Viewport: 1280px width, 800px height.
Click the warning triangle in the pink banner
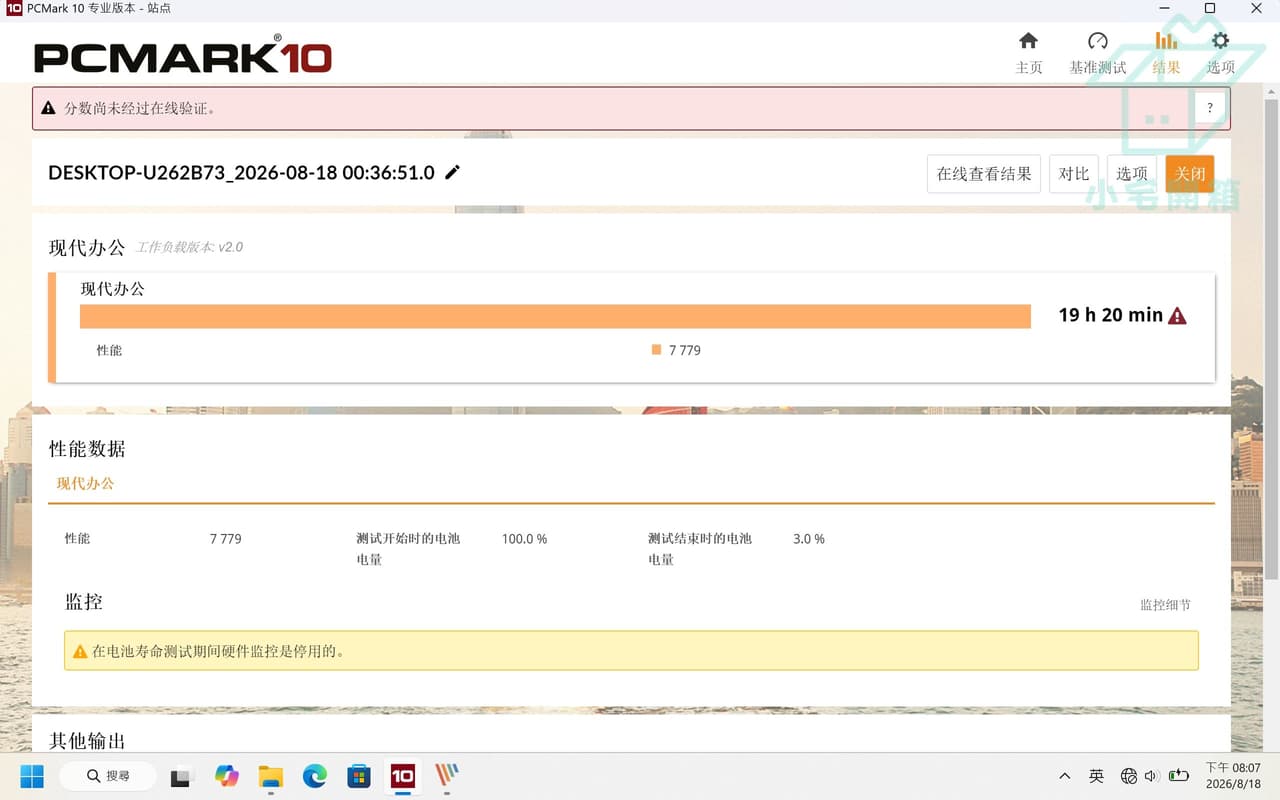click(x=48, y=108)
